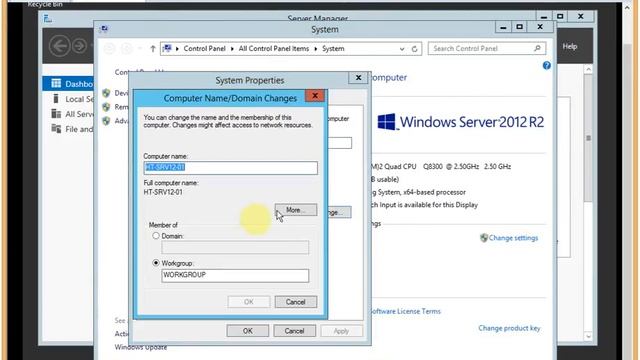The height and width of the screenshot is (360, 640).
Task: Open the Change product key link
Action: 509,328
